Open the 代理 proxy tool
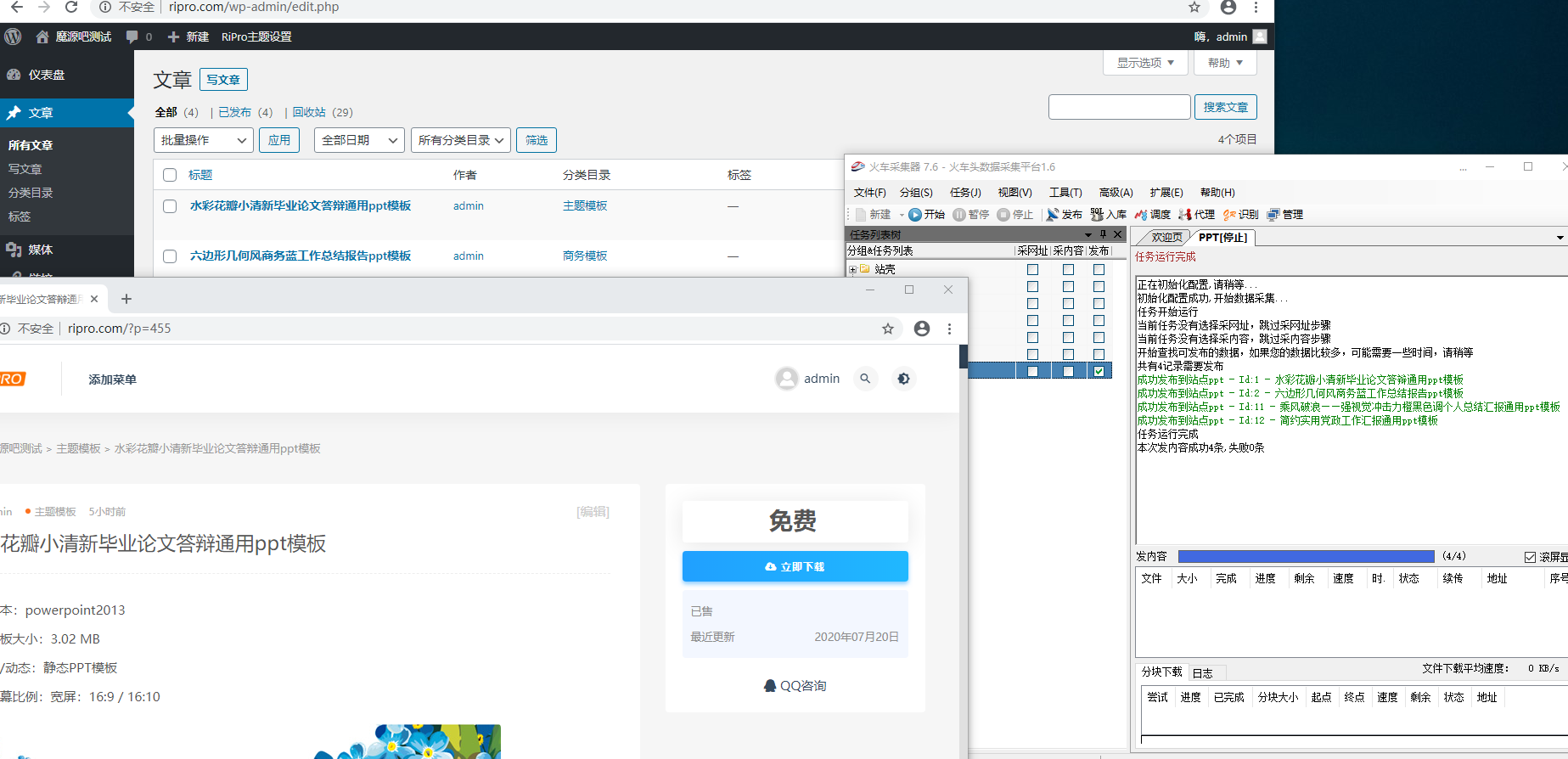This screenshot has width=1568, height=759. coord(1185,215)
